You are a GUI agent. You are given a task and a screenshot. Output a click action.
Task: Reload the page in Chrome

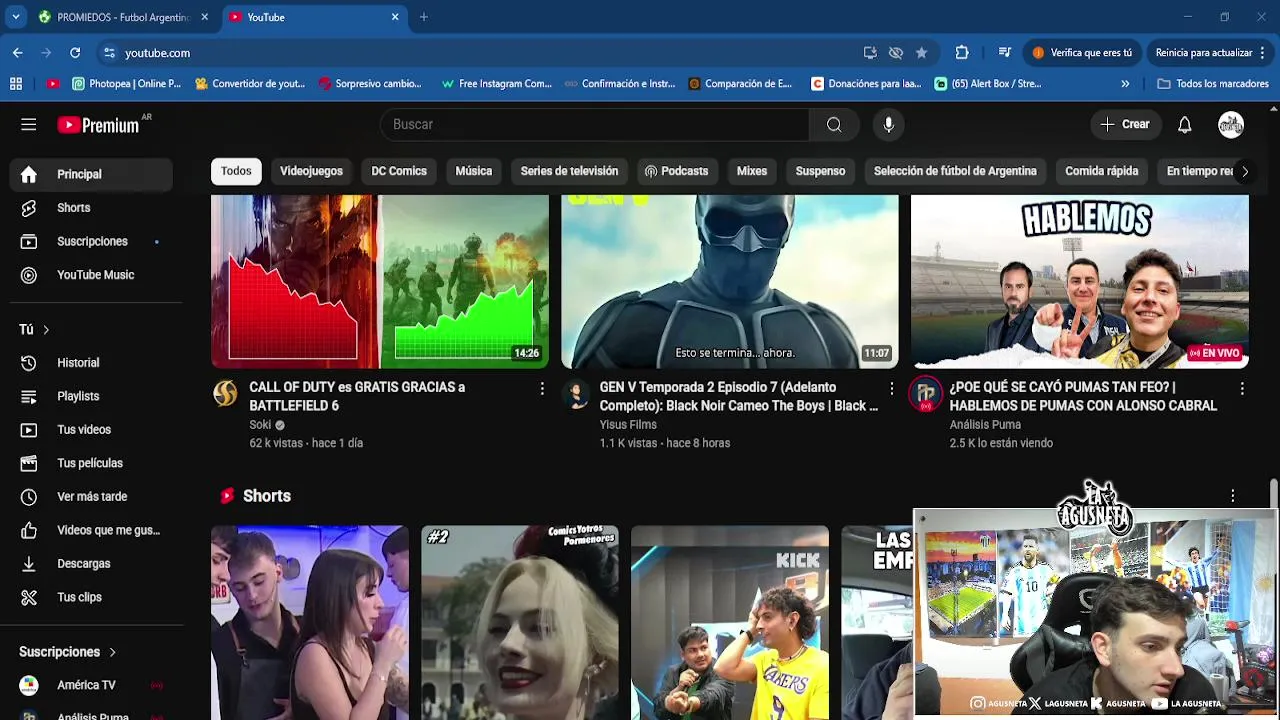click(75, 53)
